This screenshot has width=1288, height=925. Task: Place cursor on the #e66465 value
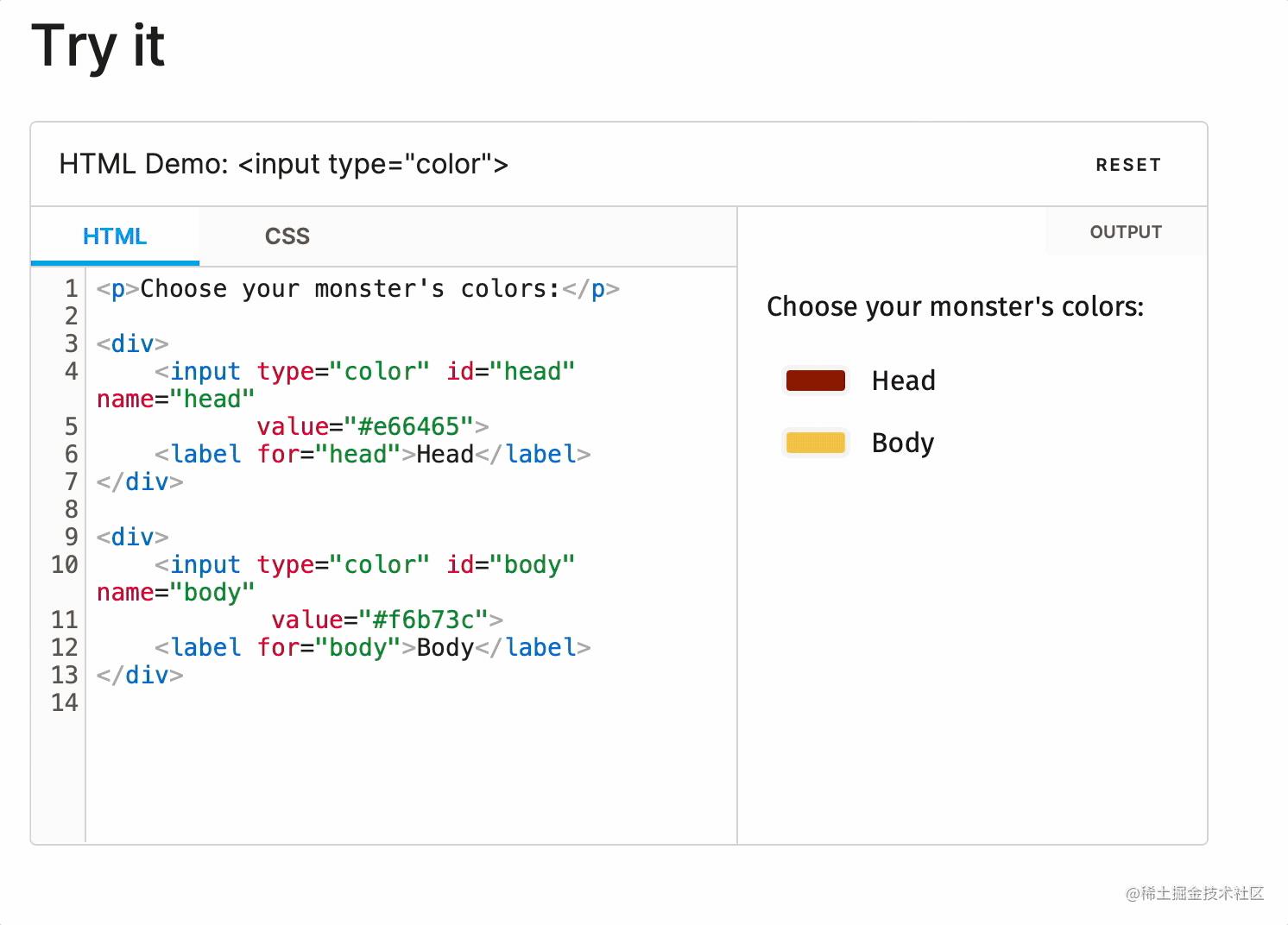click(414, 426)
